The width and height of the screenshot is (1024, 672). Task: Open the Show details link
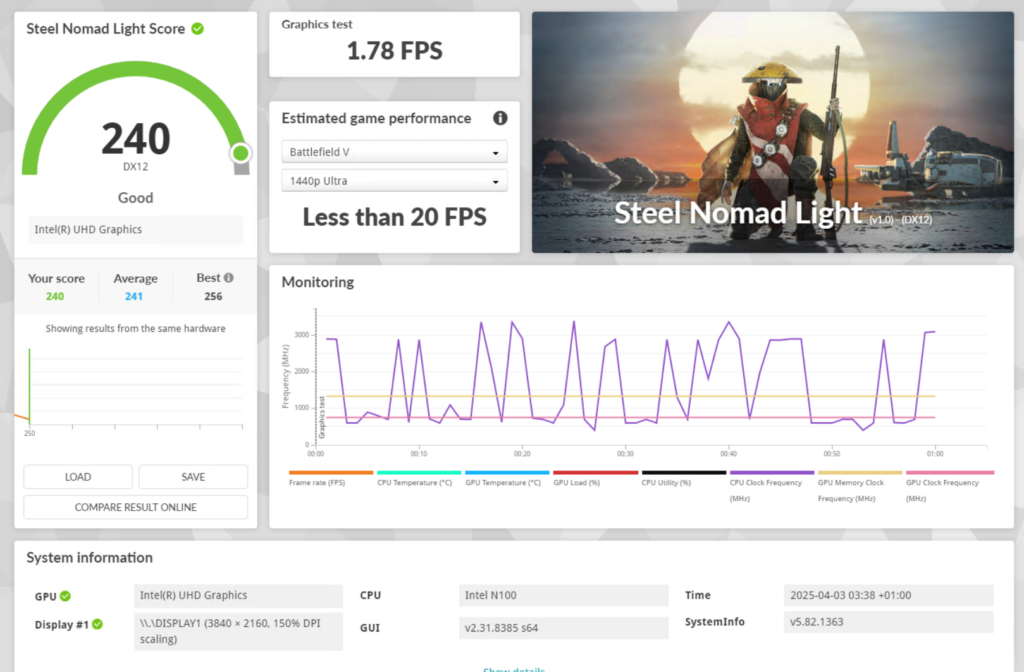513,669
